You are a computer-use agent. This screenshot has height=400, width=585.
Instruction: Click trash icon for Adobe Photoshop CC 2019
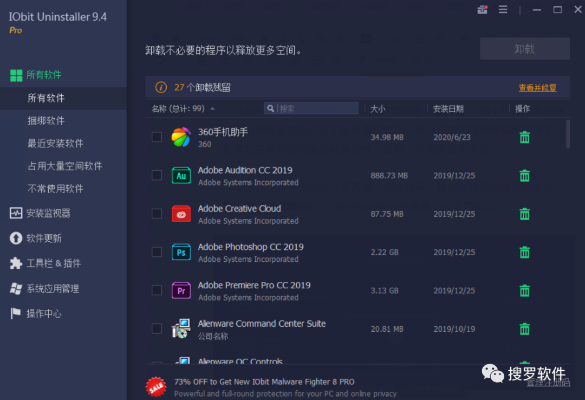525,252
